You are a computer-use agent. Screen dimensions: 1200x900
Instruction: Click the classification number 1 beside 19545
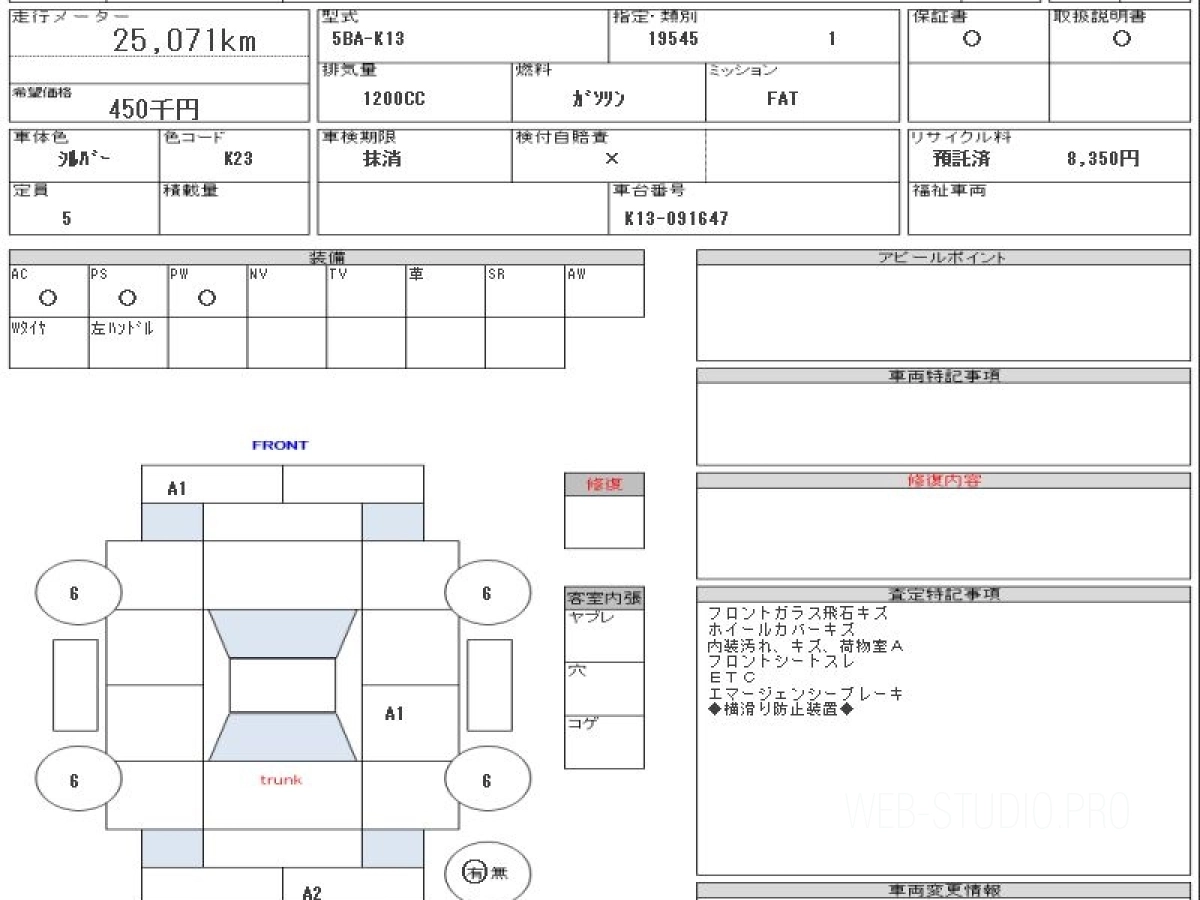click(x=831, y=40)
